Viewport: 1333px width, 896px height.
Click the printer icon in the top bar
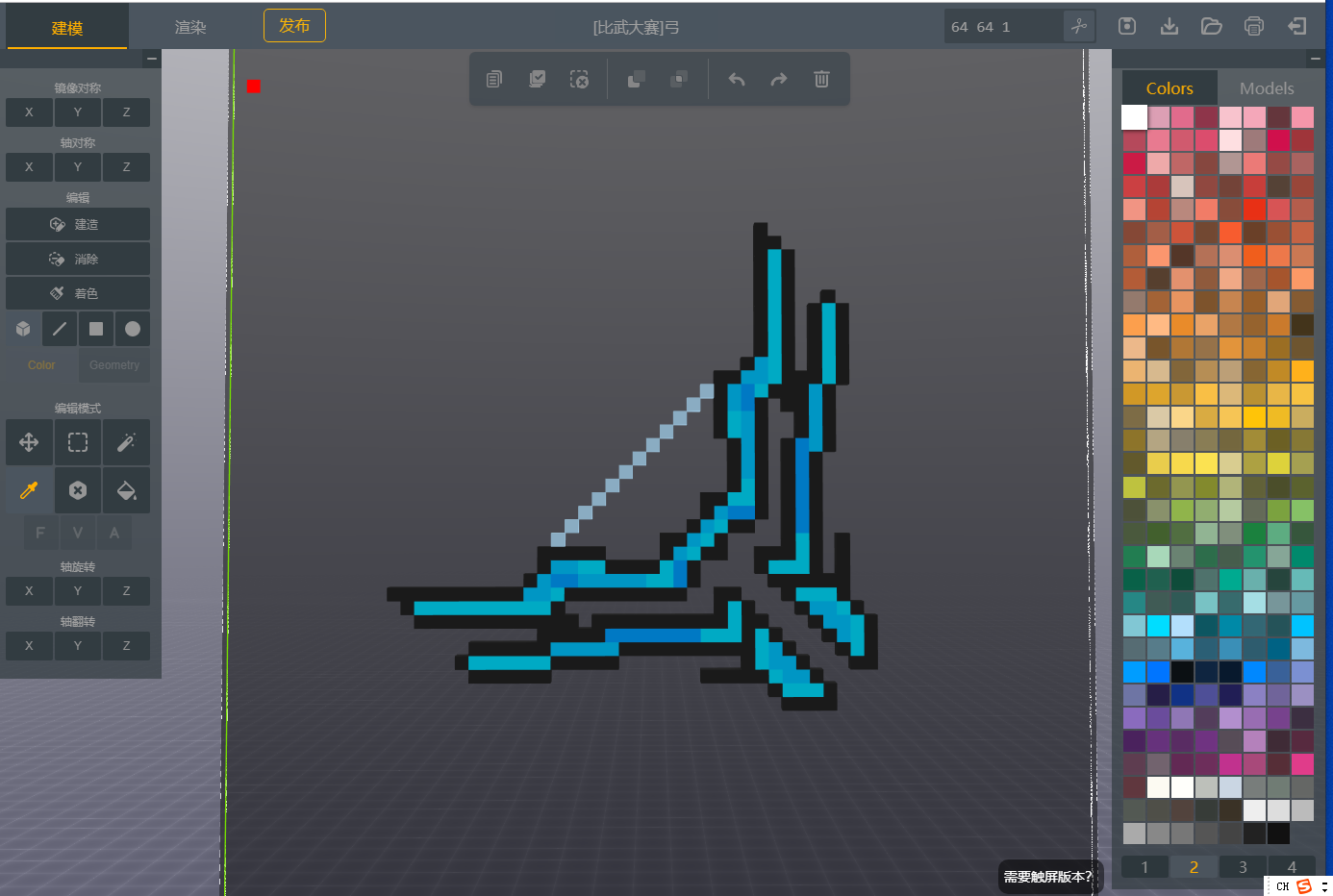coord(1254,26)
